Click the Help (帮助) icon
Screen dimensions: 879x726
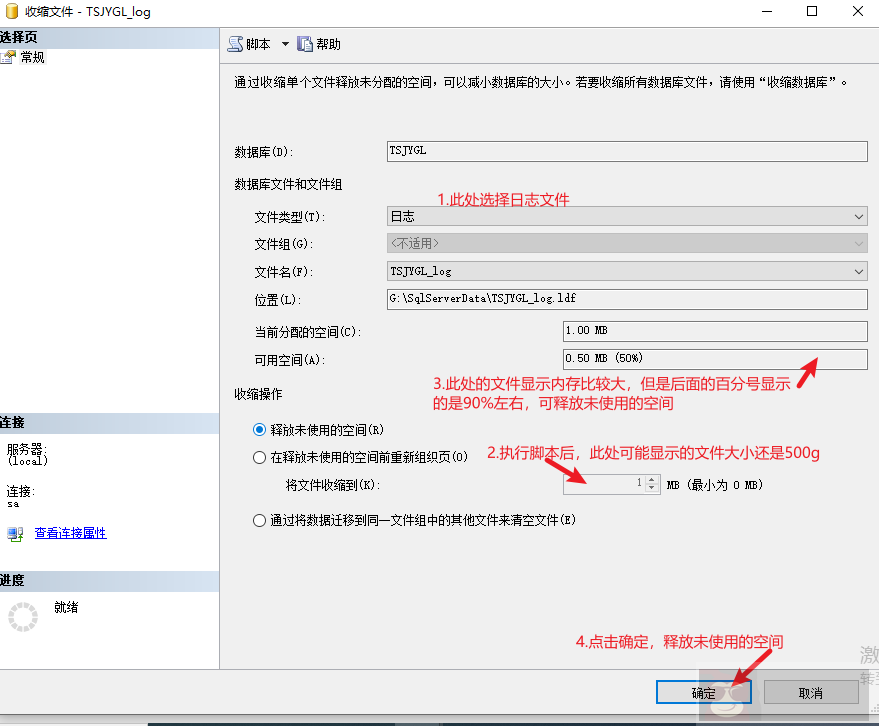click(x=305, y=44)
